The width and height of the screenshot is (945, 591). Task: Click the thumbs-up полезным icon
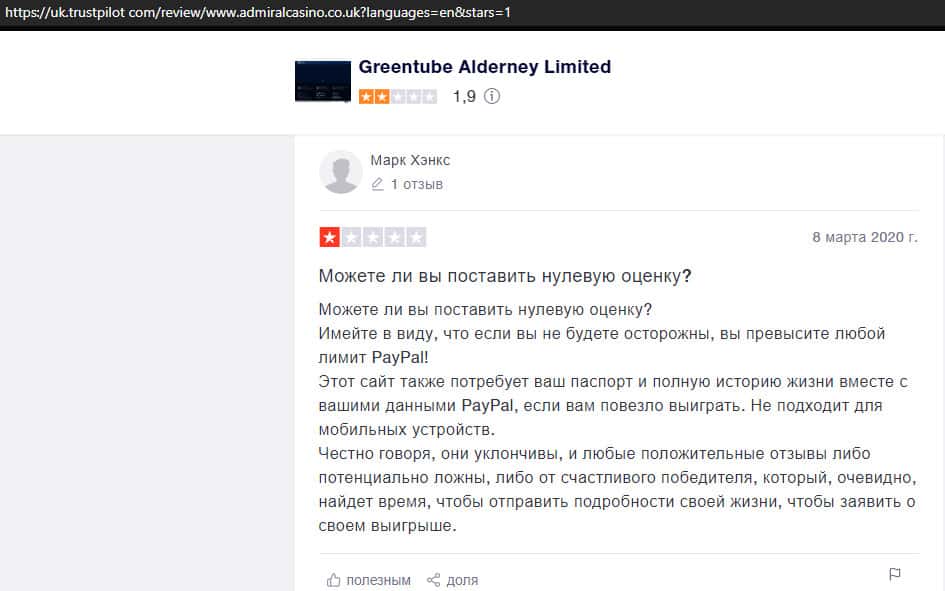click(x=333, y=580)
